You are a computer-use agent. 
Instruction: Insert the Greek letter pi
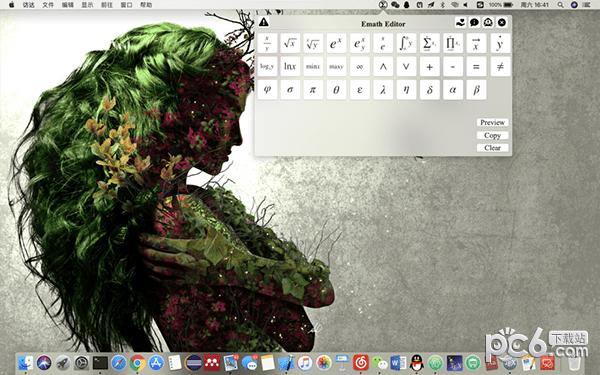pyautogui.click(x=313, y=90)
